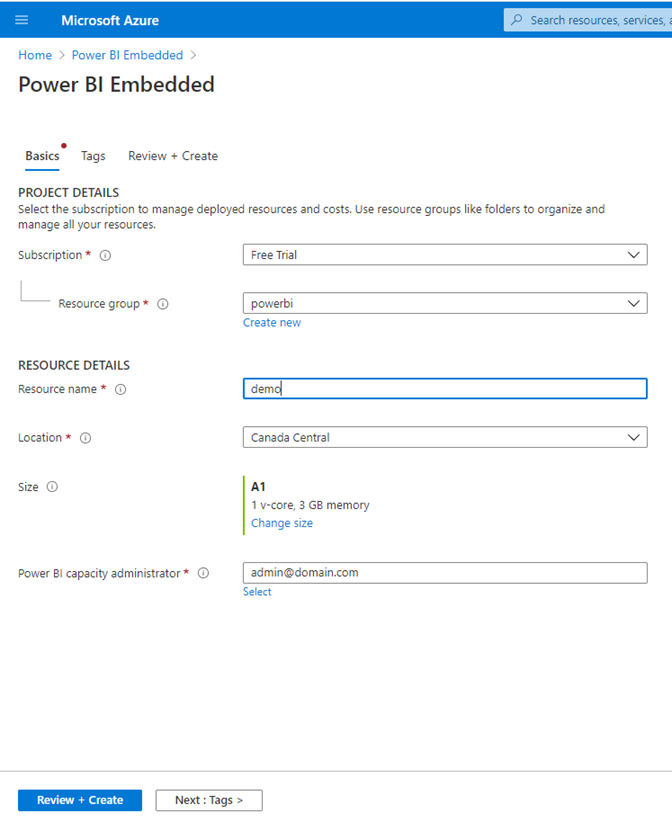
Task: Go to Power BI Embedded breadcrumb
Action: (127, 55)
